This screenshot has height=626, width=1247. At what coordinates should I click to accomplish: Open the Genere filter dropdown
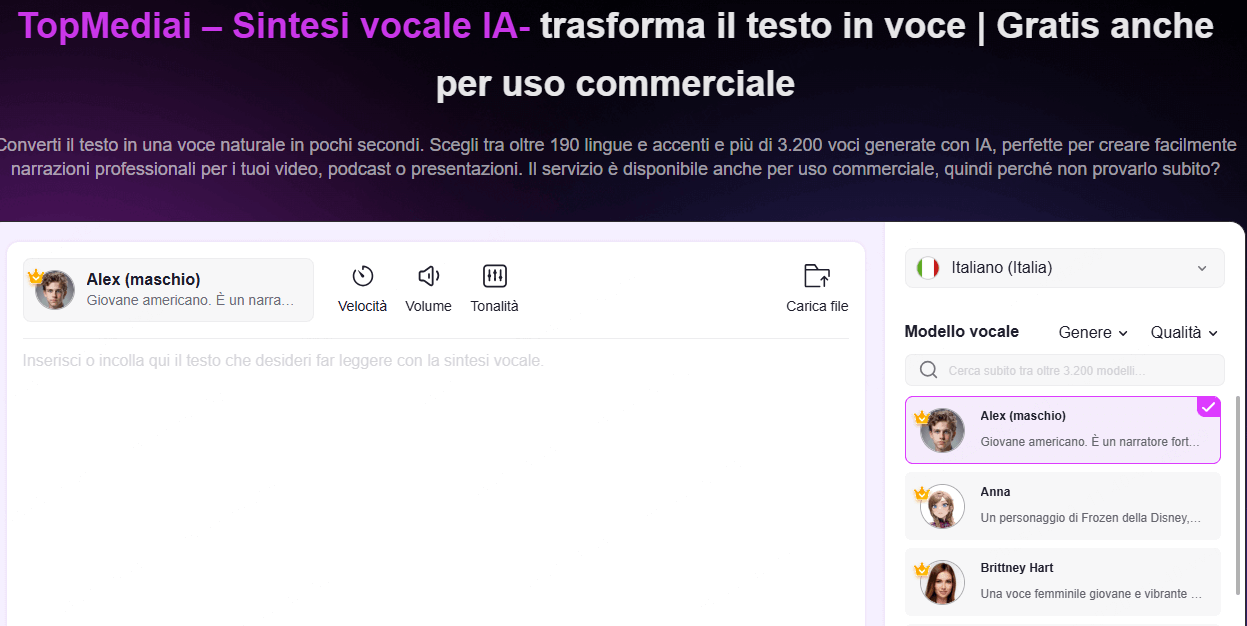1093,333
